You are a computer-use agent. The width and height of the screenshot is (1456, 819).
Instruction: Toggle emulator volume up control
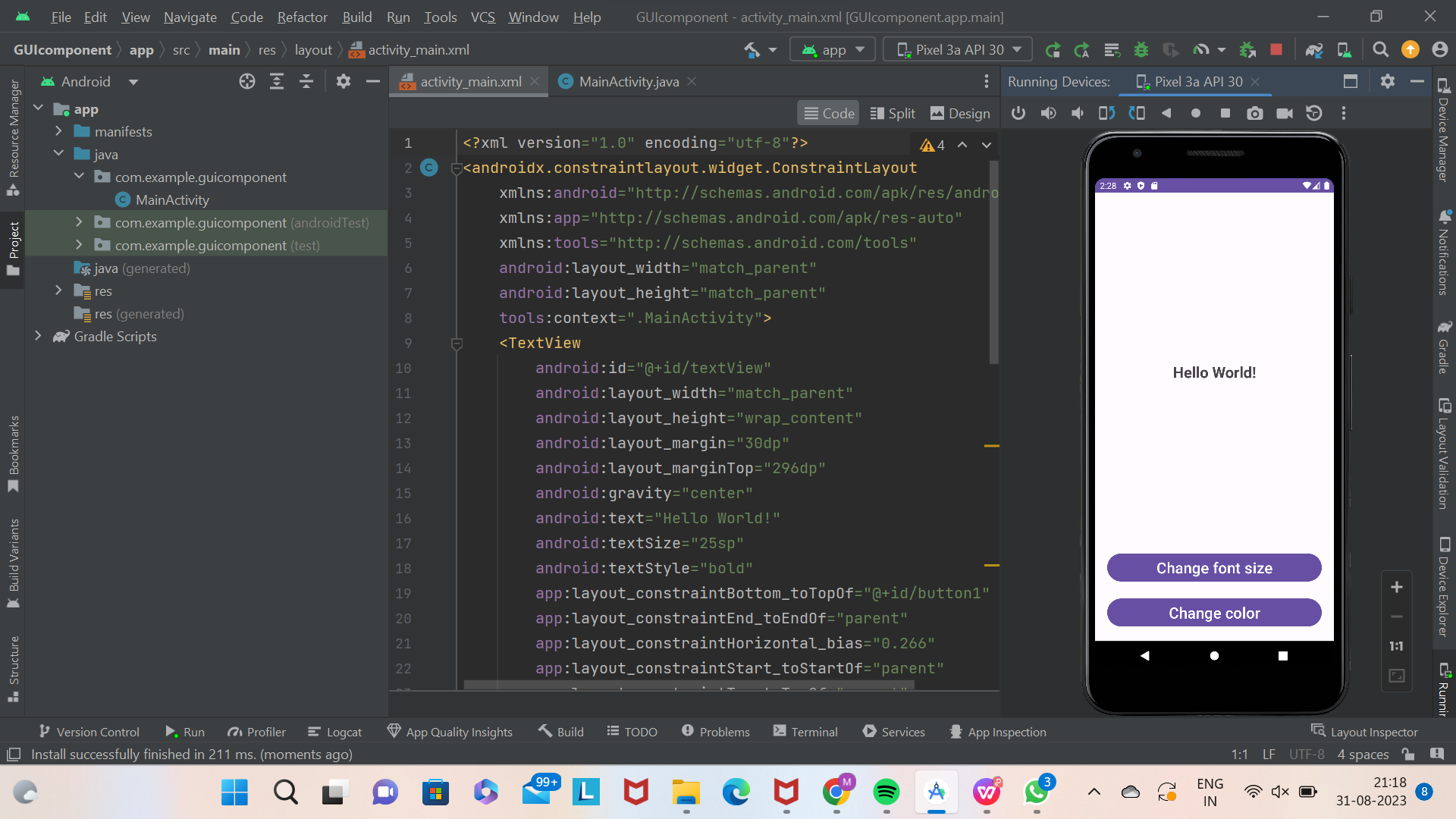[1048, 113]
